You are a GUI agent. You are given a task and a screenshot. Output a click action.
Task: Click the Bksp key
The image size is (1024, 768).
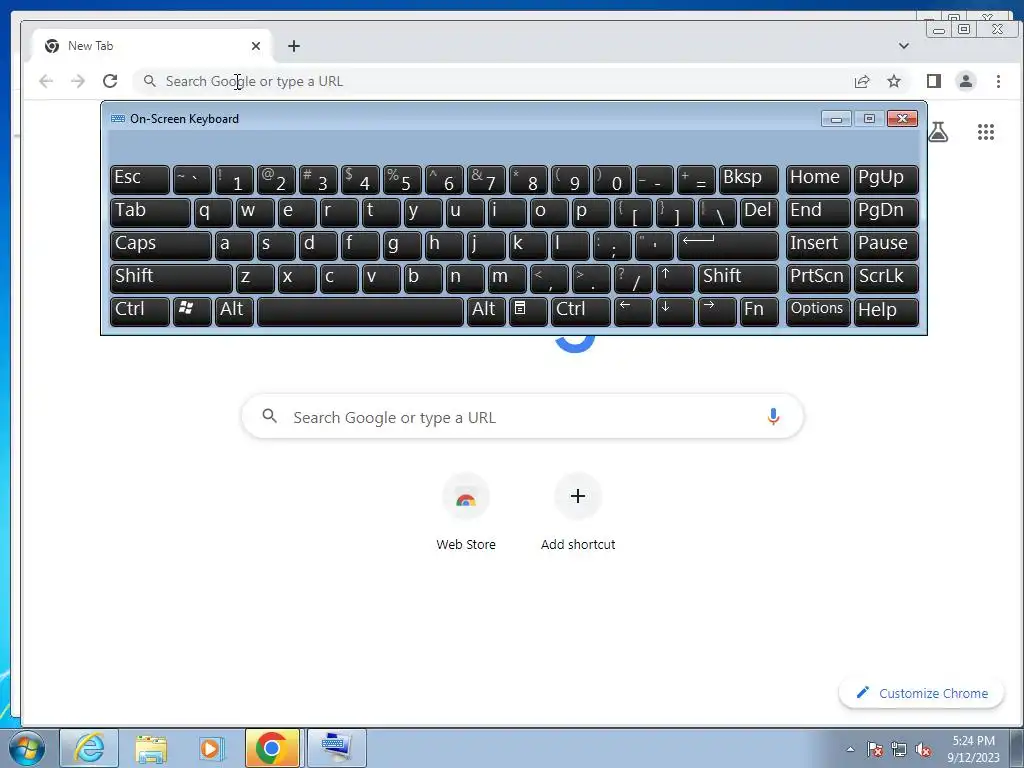coord(748,179)
